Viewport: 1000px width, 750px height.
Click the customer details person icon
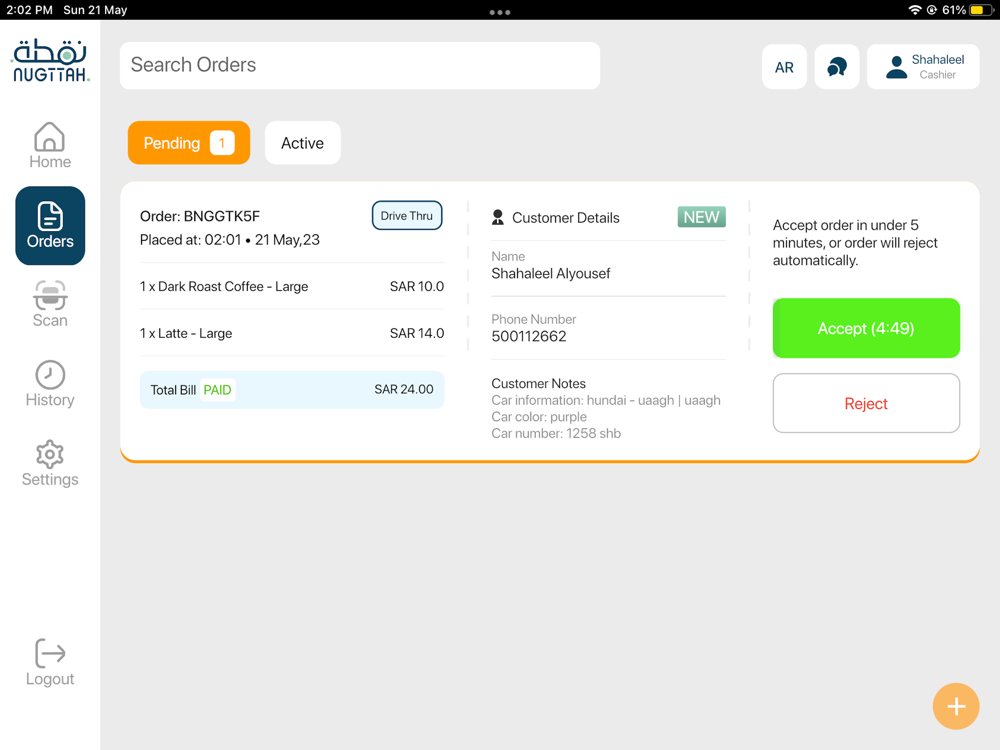pyautogui.click(x=497, y=217)
